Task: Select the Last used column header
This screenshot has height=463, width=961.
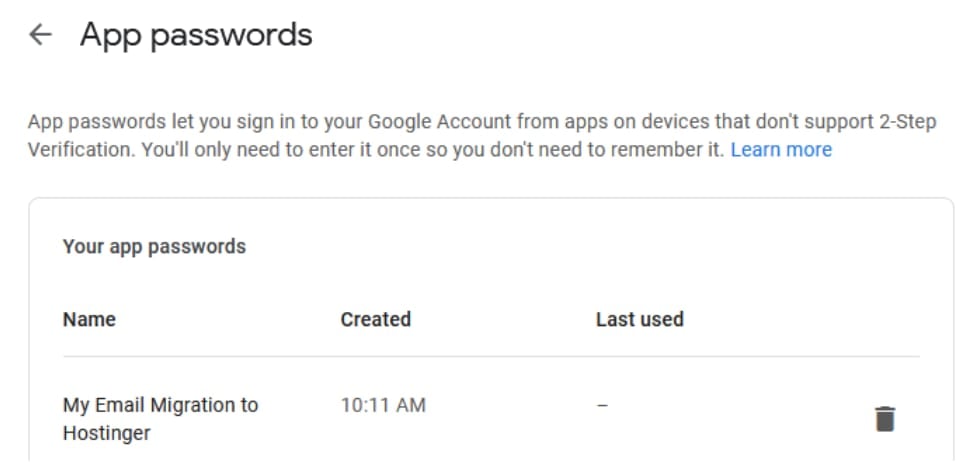Action: (639, 320)
